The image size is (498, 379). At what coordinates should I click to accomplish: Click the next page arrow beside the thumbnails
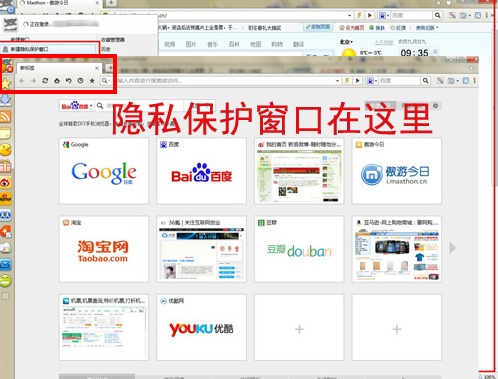point(452,248)
